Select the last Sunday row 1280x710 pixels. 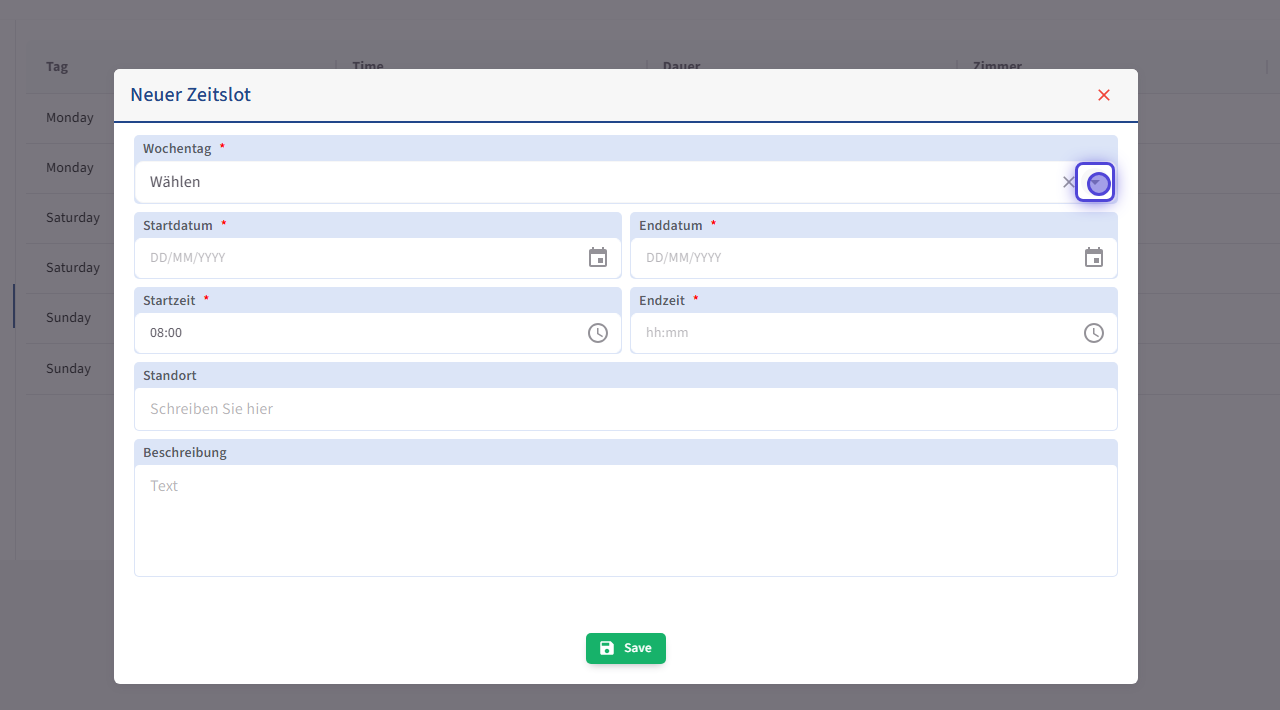(68, 369)
